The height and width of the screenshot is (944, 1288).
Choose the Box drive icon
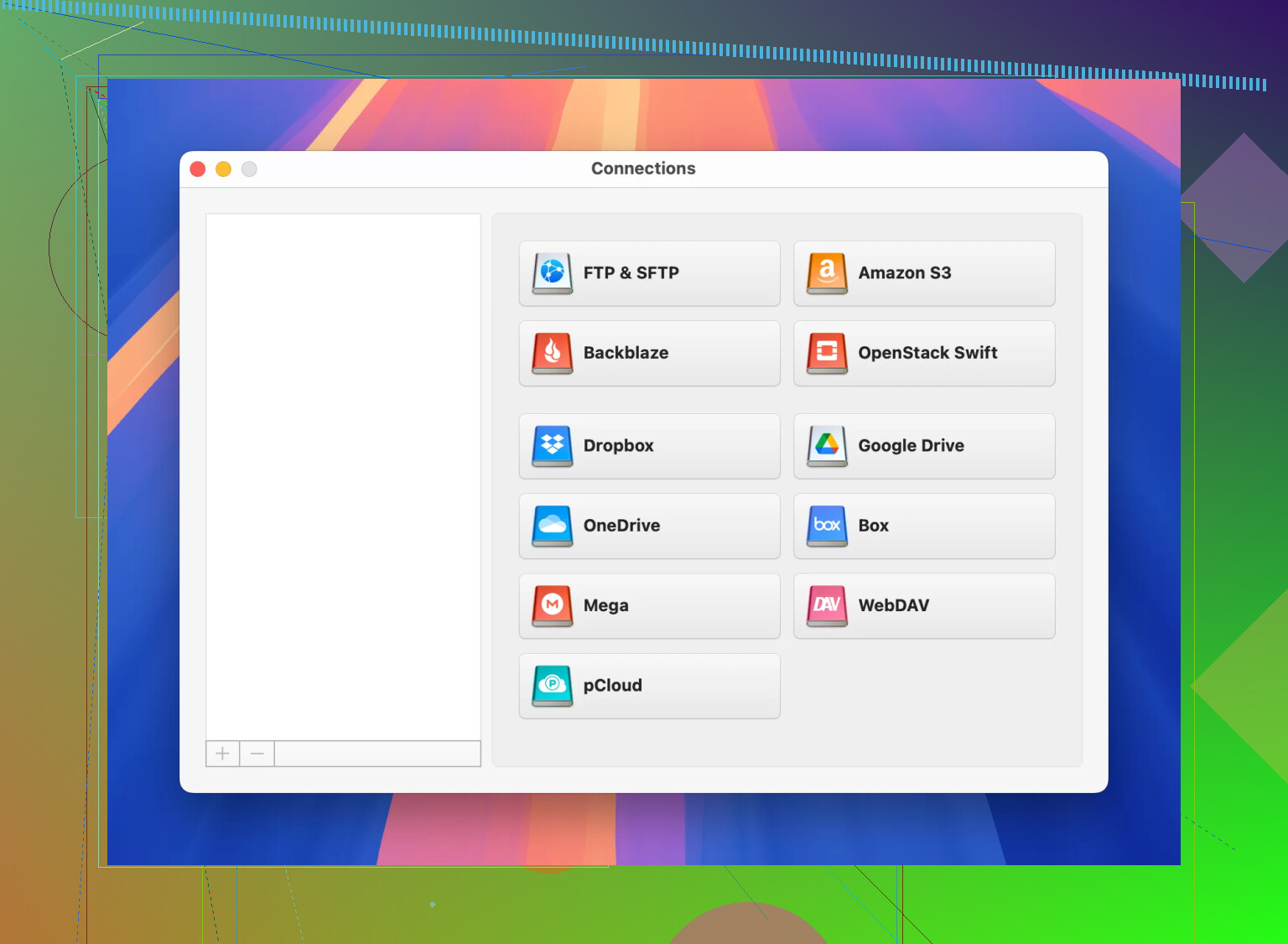coord(827,526)
